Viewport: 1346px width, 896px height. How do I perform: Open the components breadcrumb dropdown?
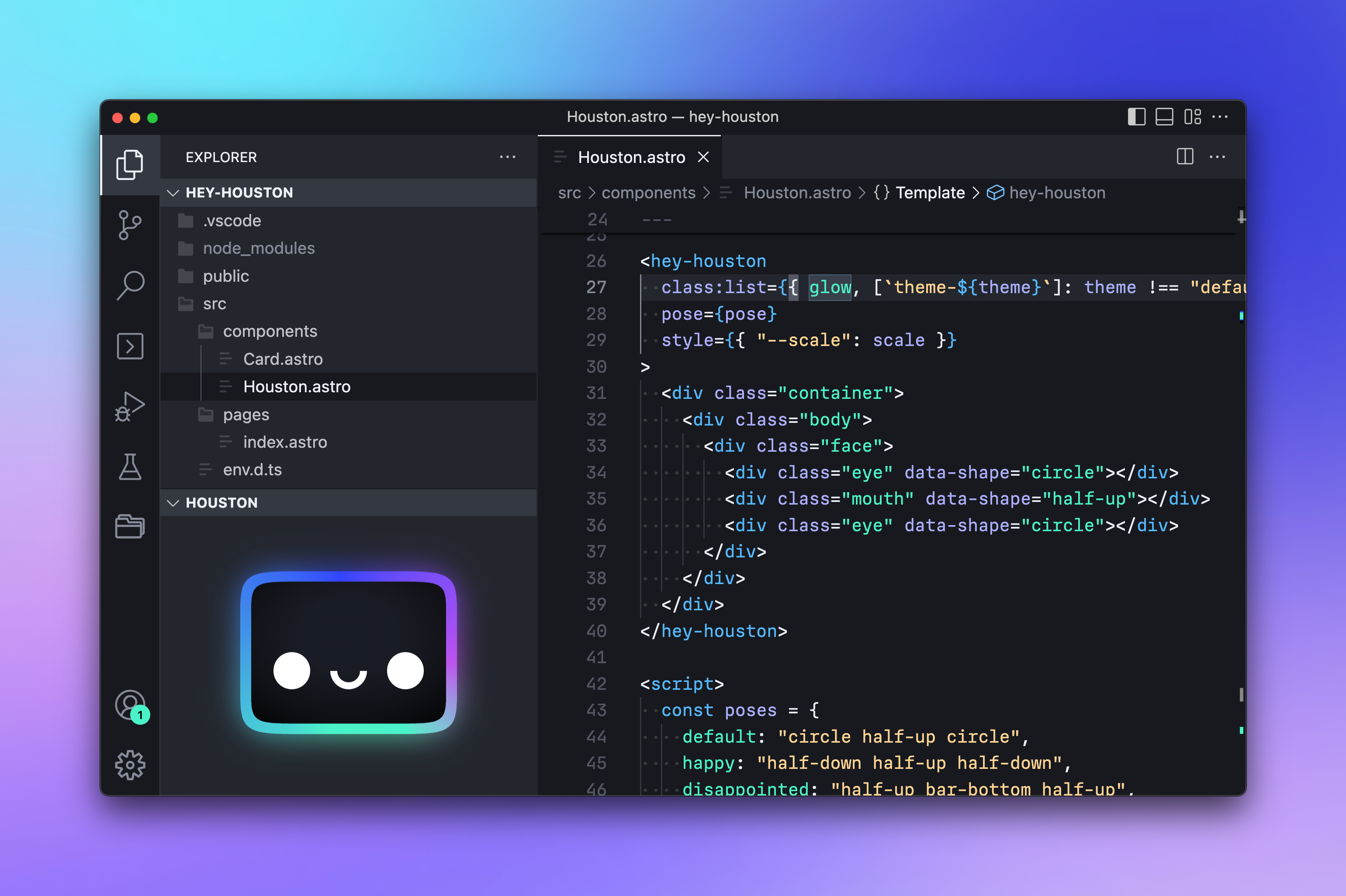pyautogui.click(x=648, y=193)
